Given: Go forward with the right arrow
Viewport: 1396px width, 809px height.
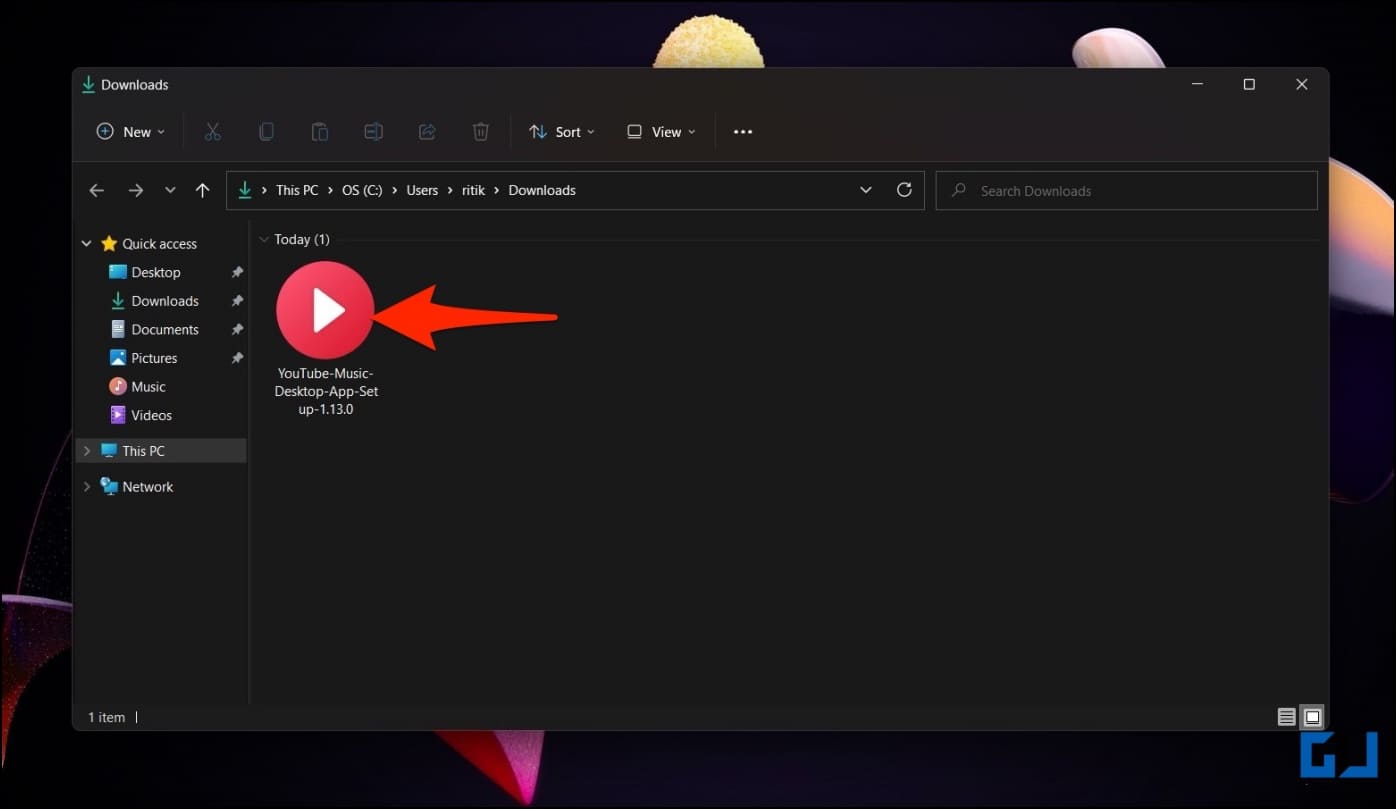Looking at the screenshot, I should click(136, 190).
